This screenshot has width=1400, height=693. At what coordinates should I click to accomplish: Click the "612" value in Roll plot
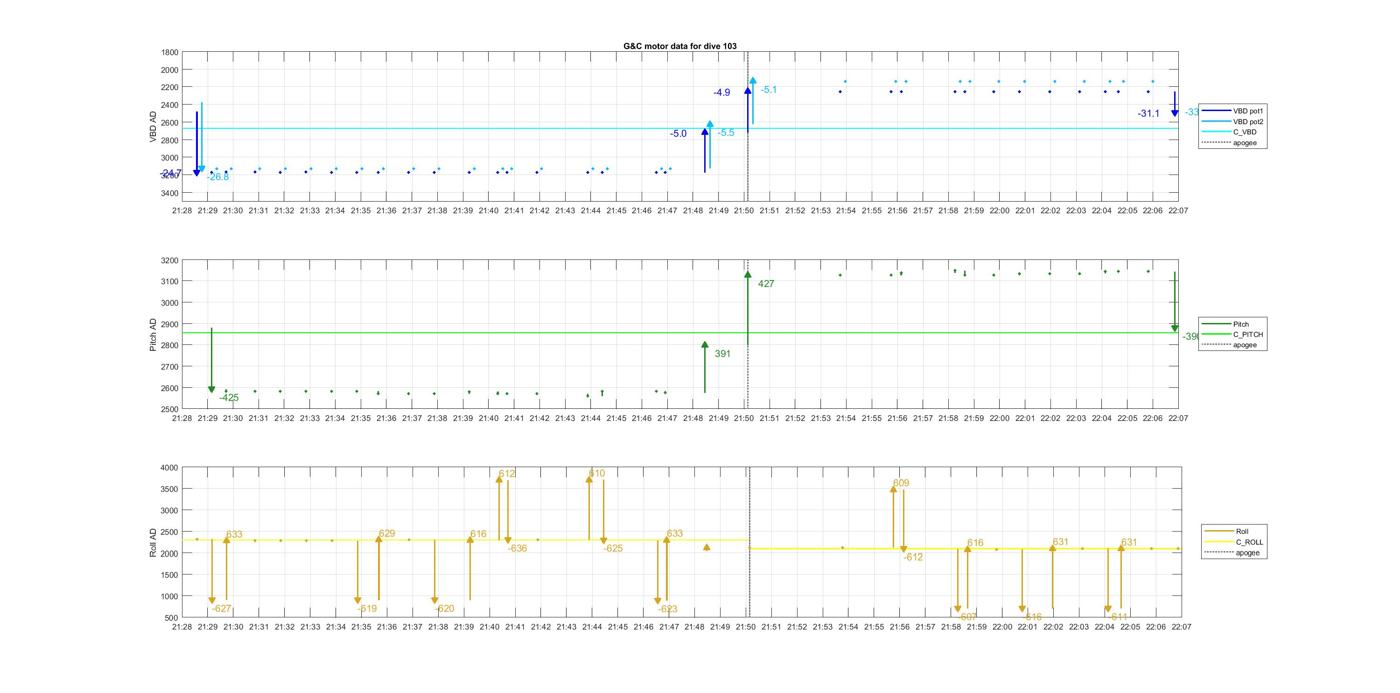click(x=507, y=474)
